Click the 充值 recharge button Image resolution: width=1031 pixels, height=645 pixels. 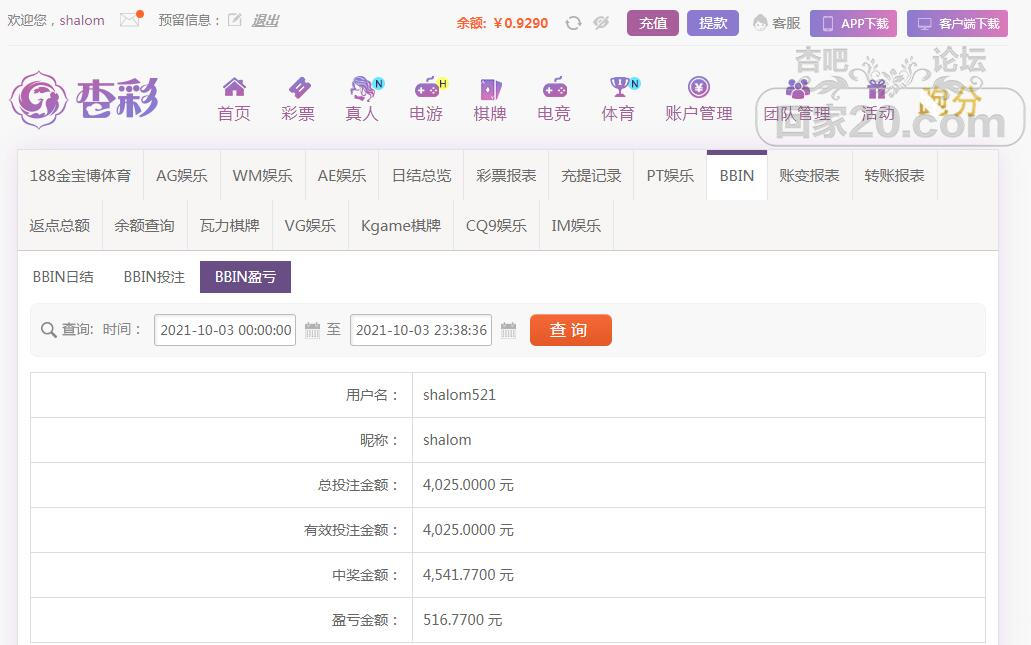[653, 23]
